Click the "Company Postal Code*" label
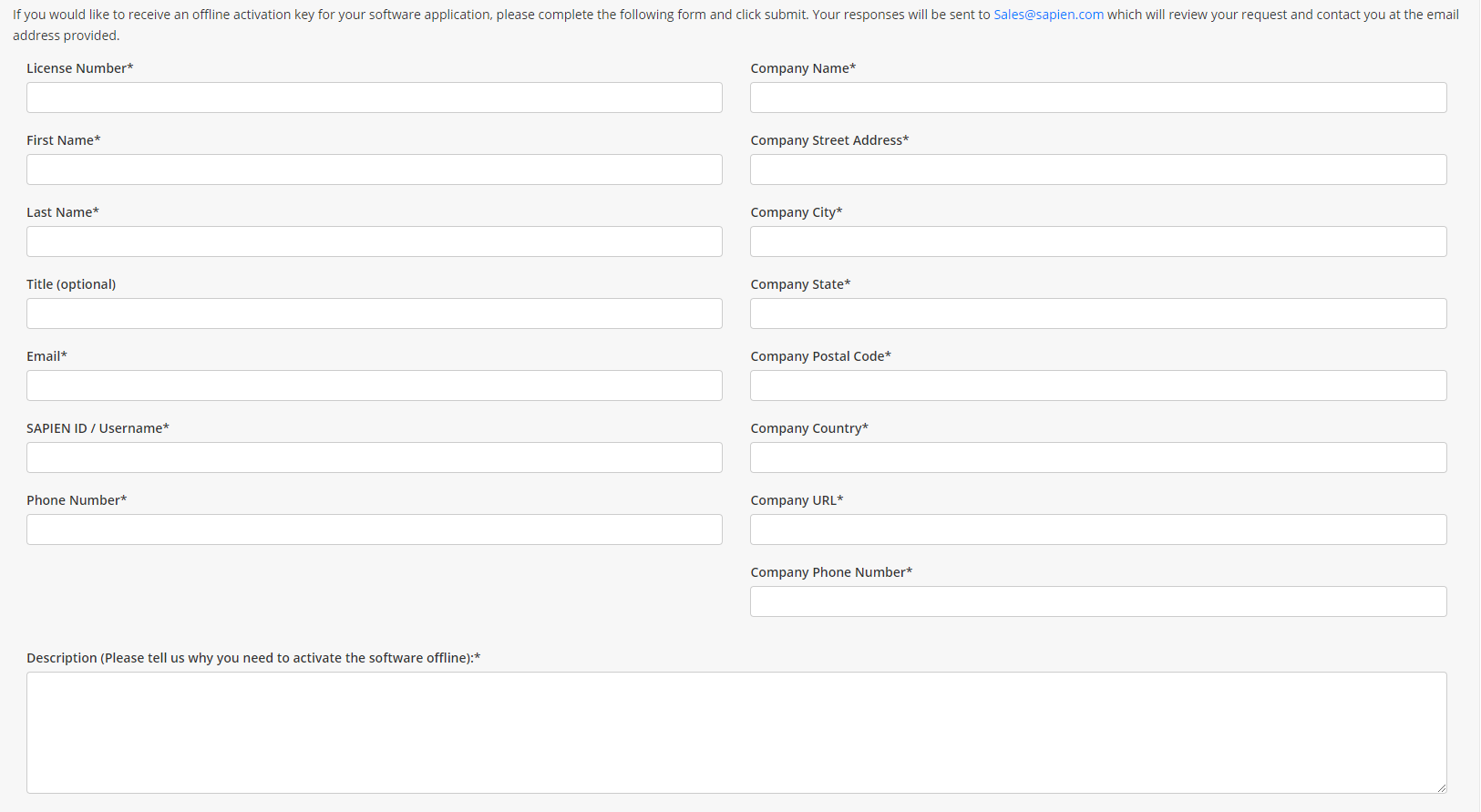The width and height of the screenshot is (1481, 812). pyautogui.click(x=820, y=356)
